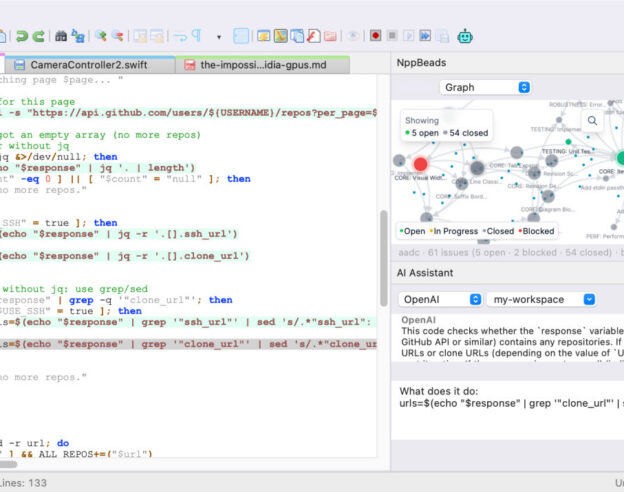The image size is (624, 492).
Task: Start recording a macro
Action: 375,36
